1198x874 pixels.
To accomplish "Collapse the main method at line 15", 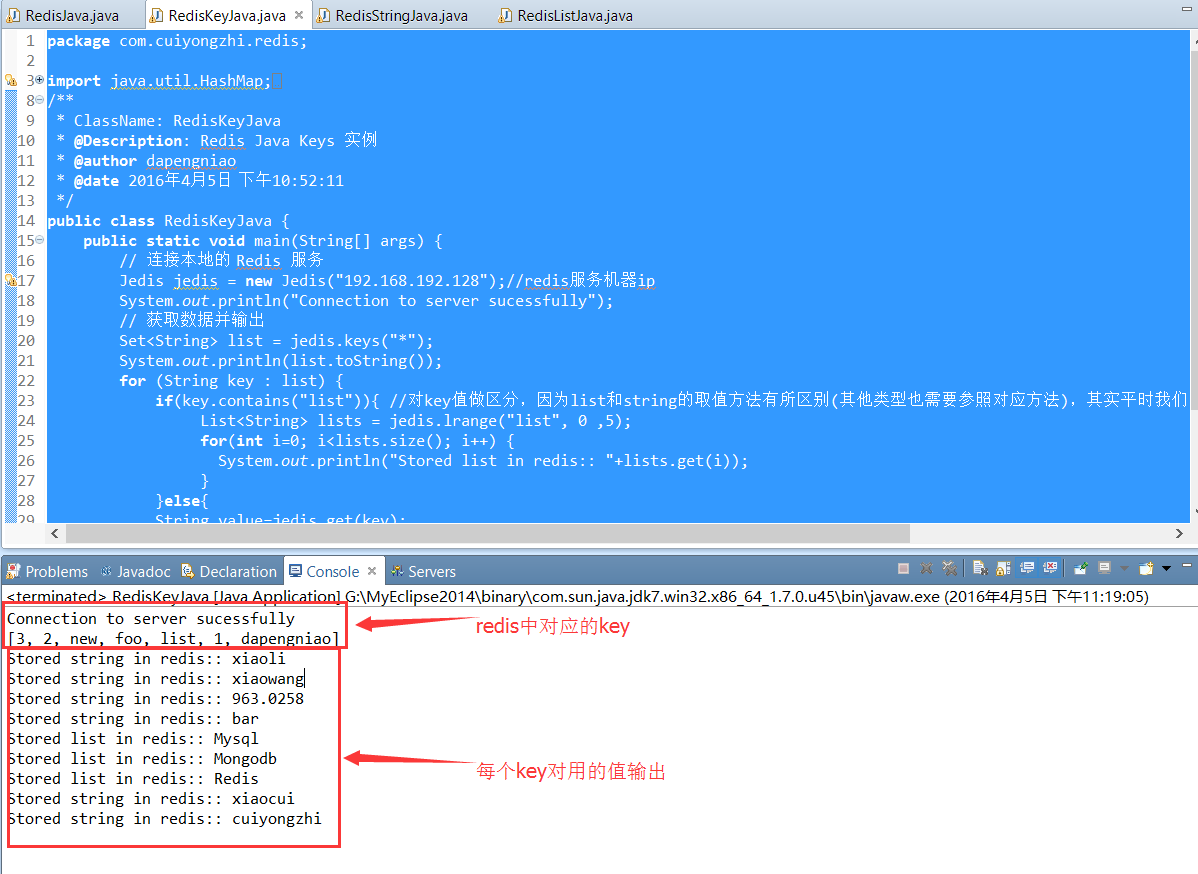I will 39,240.
